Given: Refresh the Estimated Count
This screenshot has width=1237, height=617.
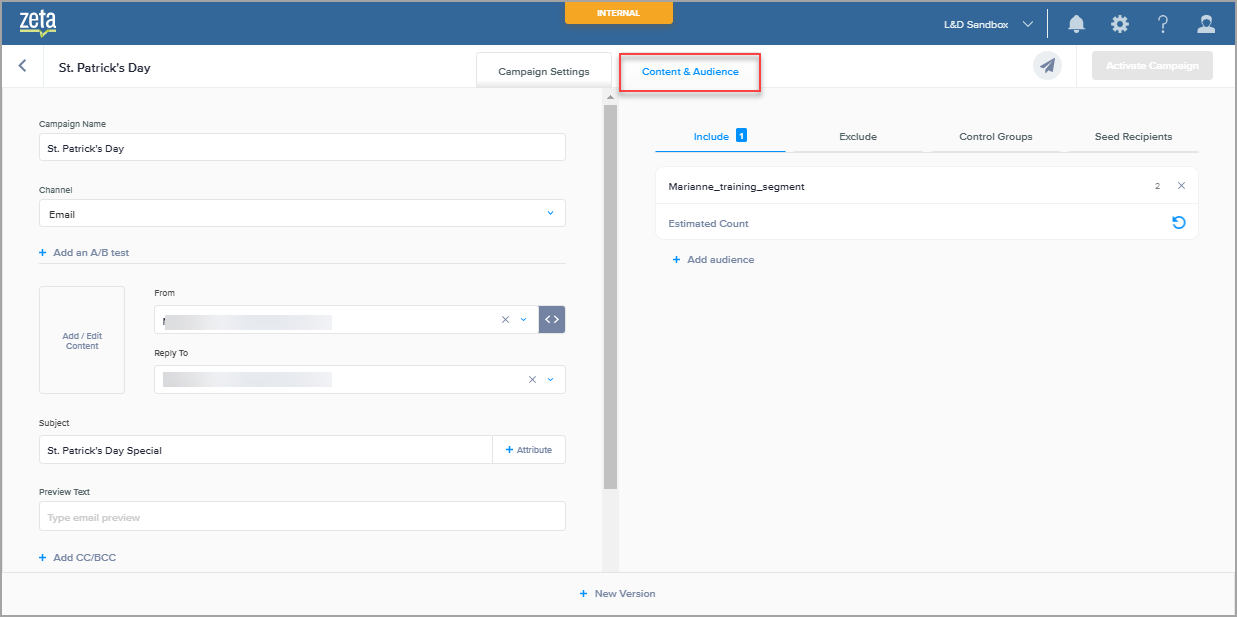Looking at the screenshot, I should (1179, 223).
